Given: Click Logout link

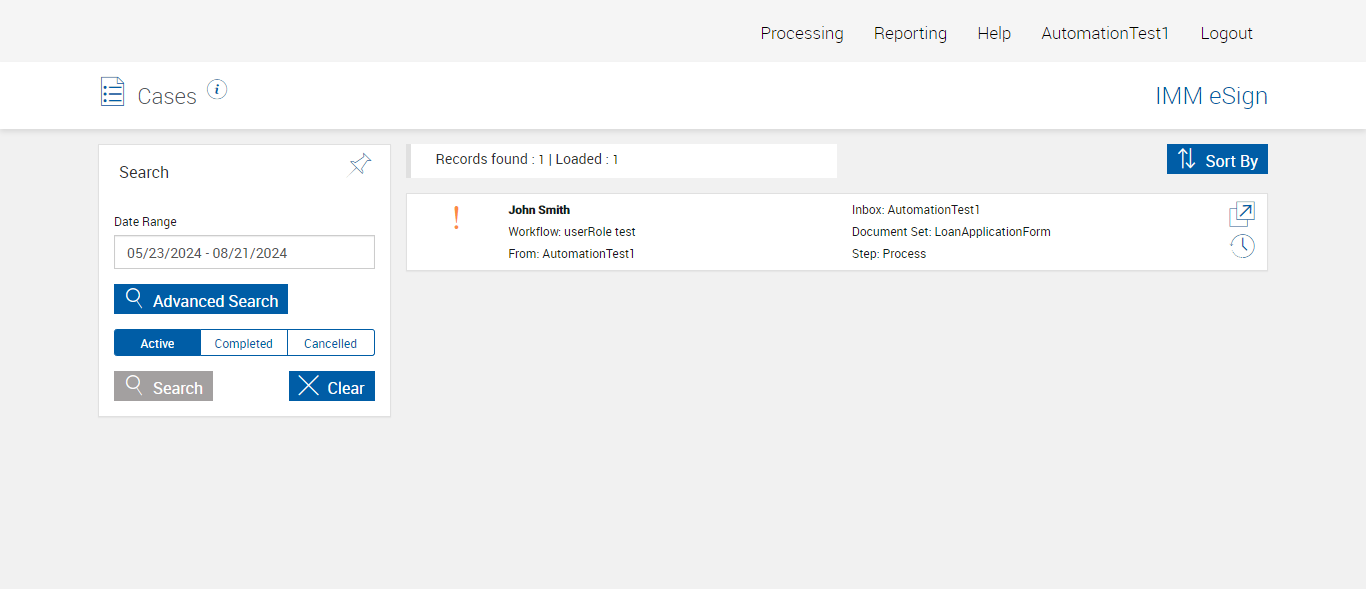Looking at the screenshot, I should pyautogui.click(x=1226, y=33).
